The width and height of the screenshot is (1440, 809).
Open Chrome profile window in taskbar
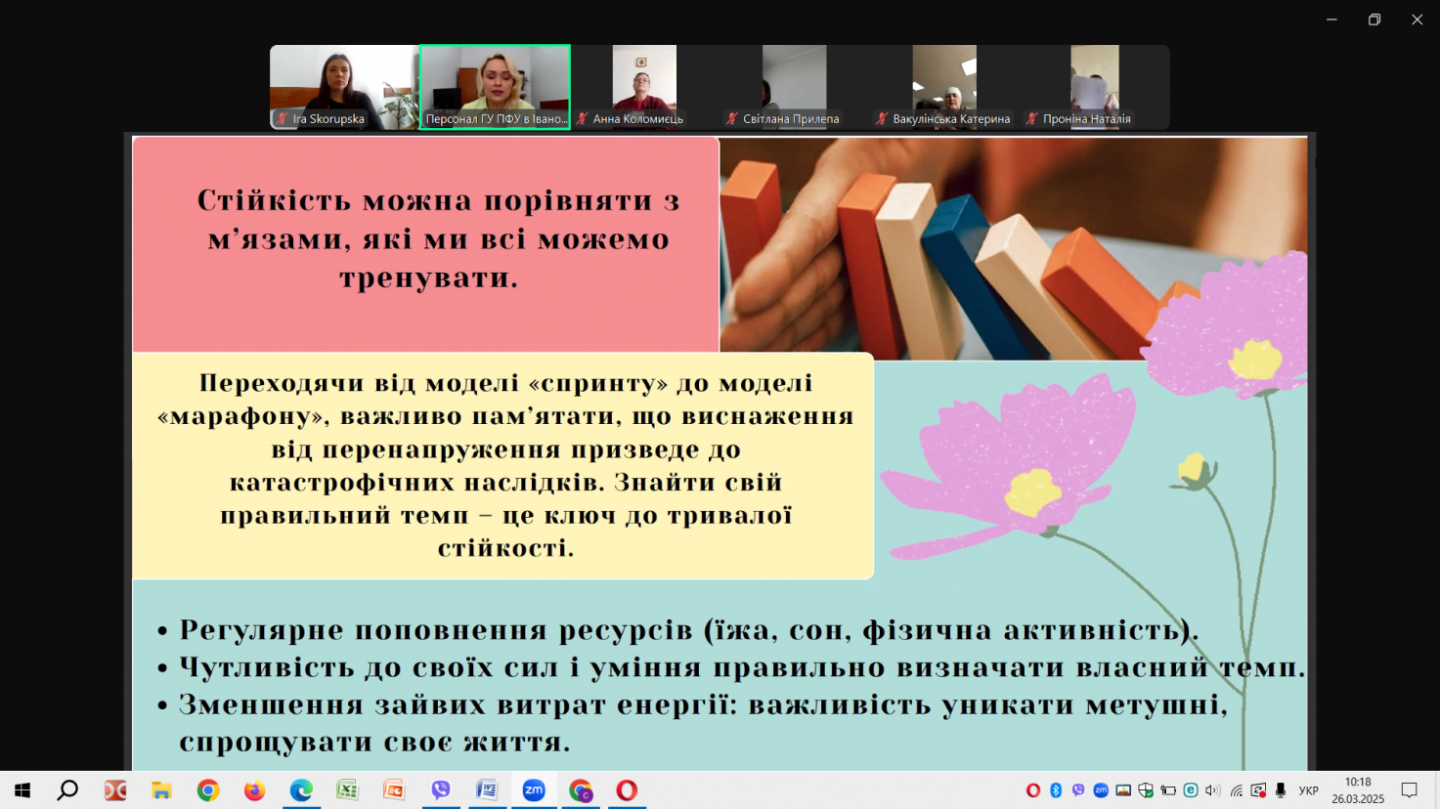coord(580,790)
